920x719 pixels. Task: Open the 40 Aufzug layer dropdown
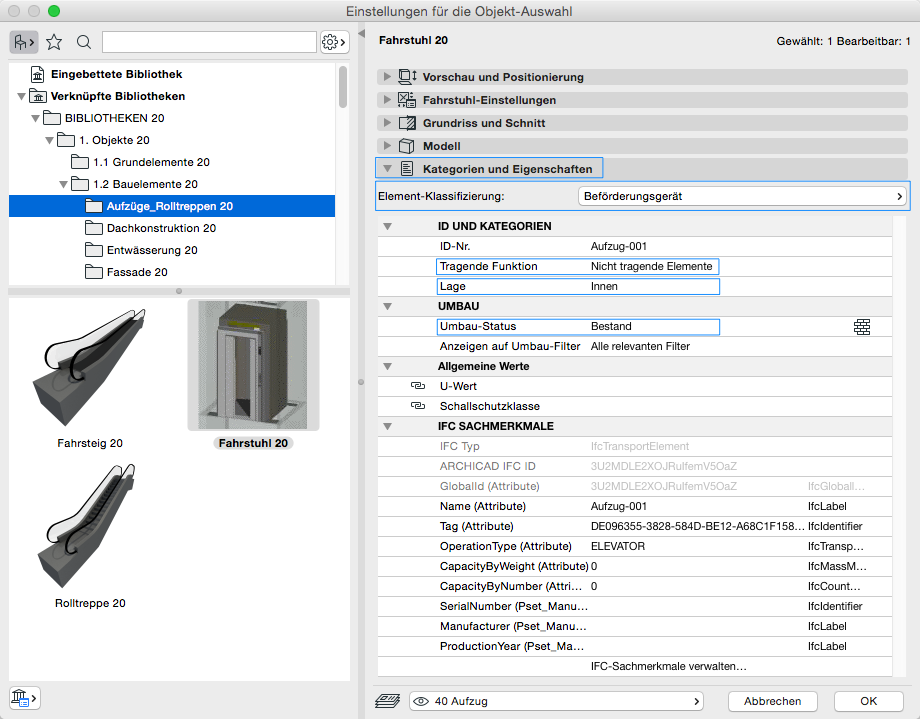[x=556, y=701]
